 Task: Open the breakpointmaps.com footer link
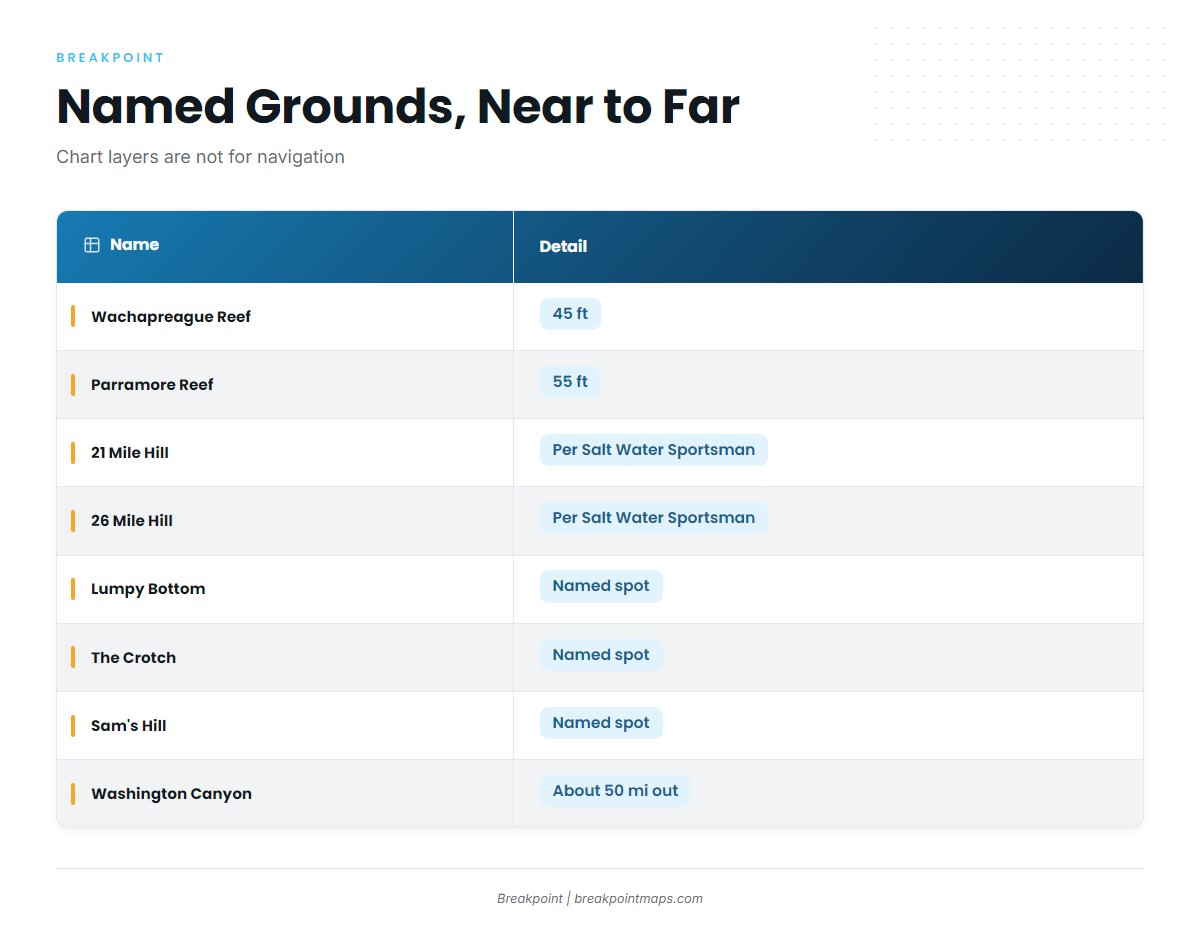[638, 899]
